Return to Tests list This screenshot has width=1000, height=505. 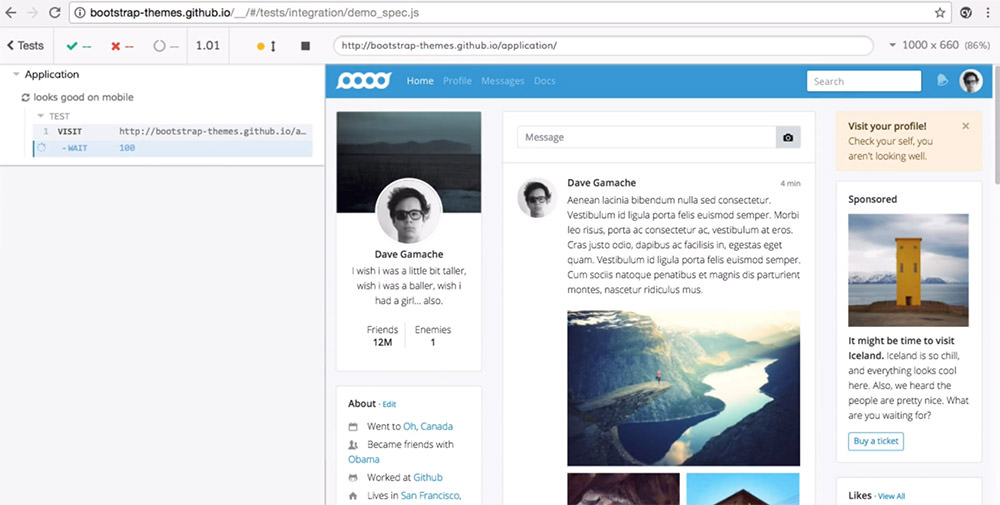(26, 45)
